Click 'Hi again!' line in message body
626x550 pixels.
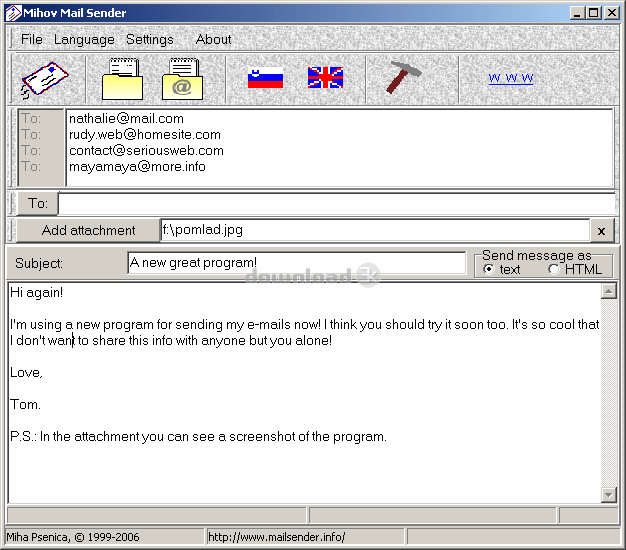[x=36, y=293]
